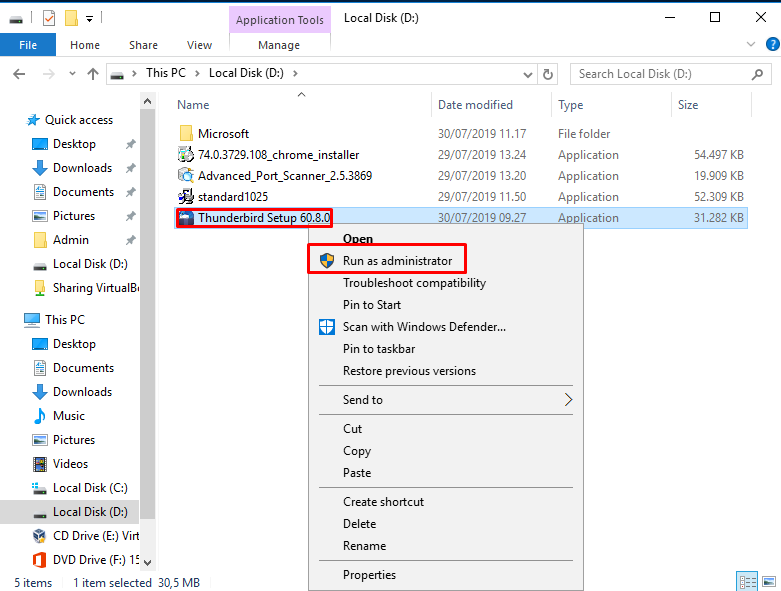Click the Properties quick access toolbar icon
781x591 pixels.
49,19
